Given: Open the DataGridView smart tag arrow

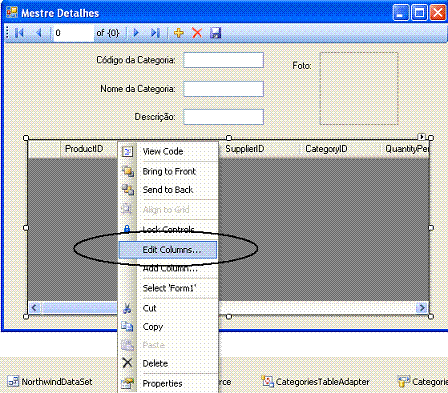Looking at the screenshot, I should click(x=422, y=137).
